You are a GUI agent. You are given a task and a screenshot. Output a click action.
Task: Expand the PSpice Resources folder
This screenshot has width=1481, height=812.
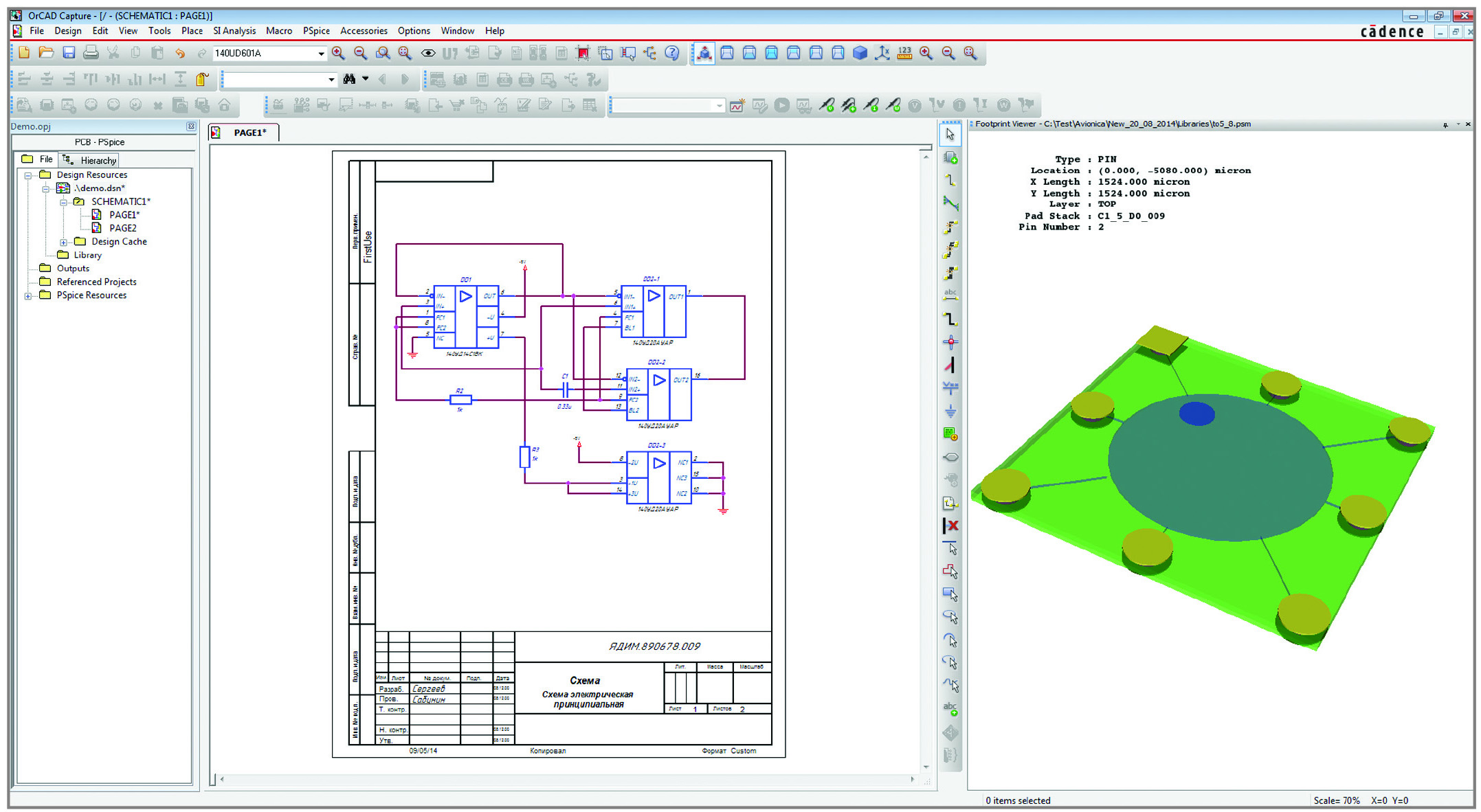(28, 296)
